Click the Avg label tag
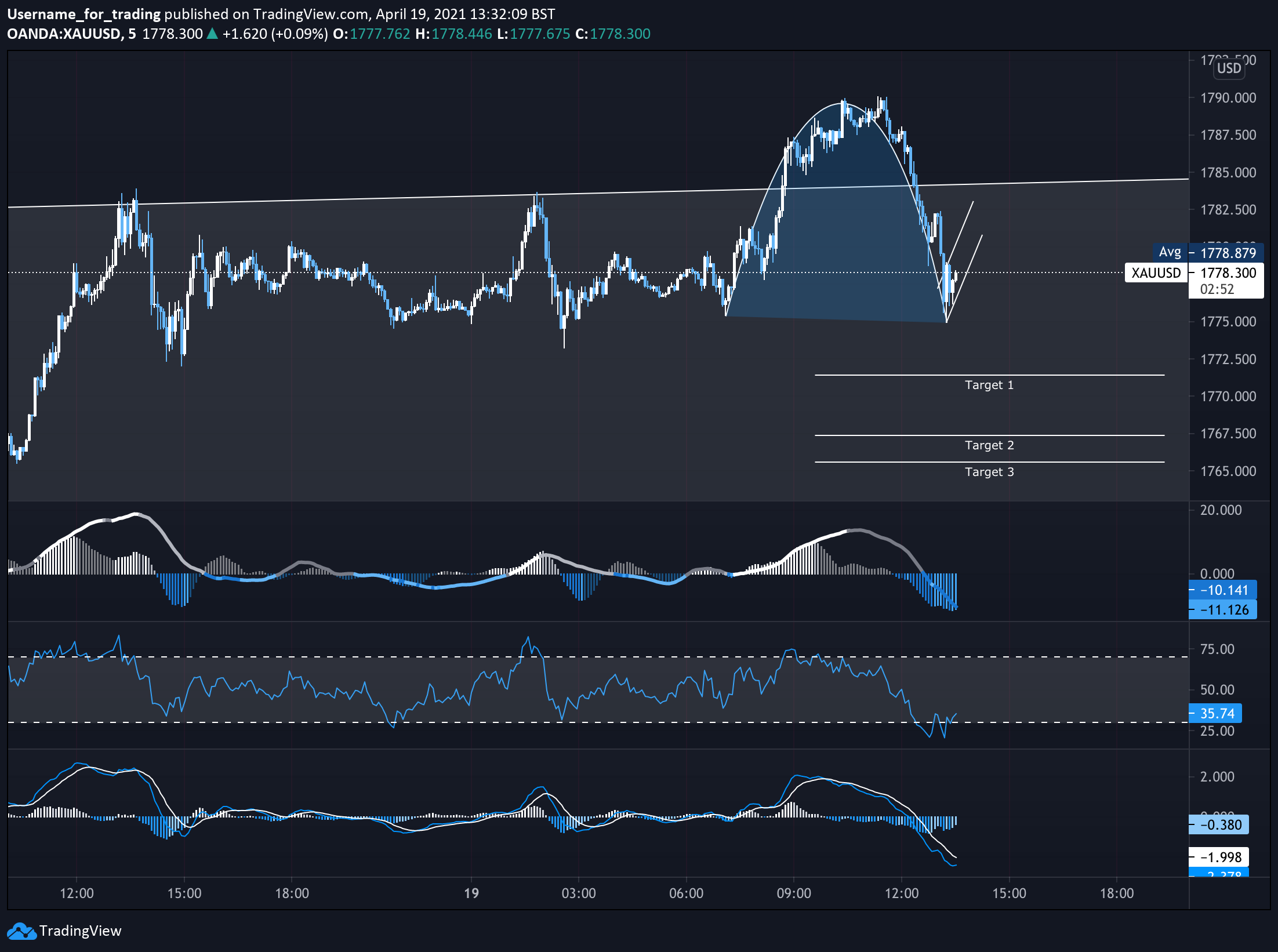The height and width of the screenshot is (952, 1278). (1170, 252)
